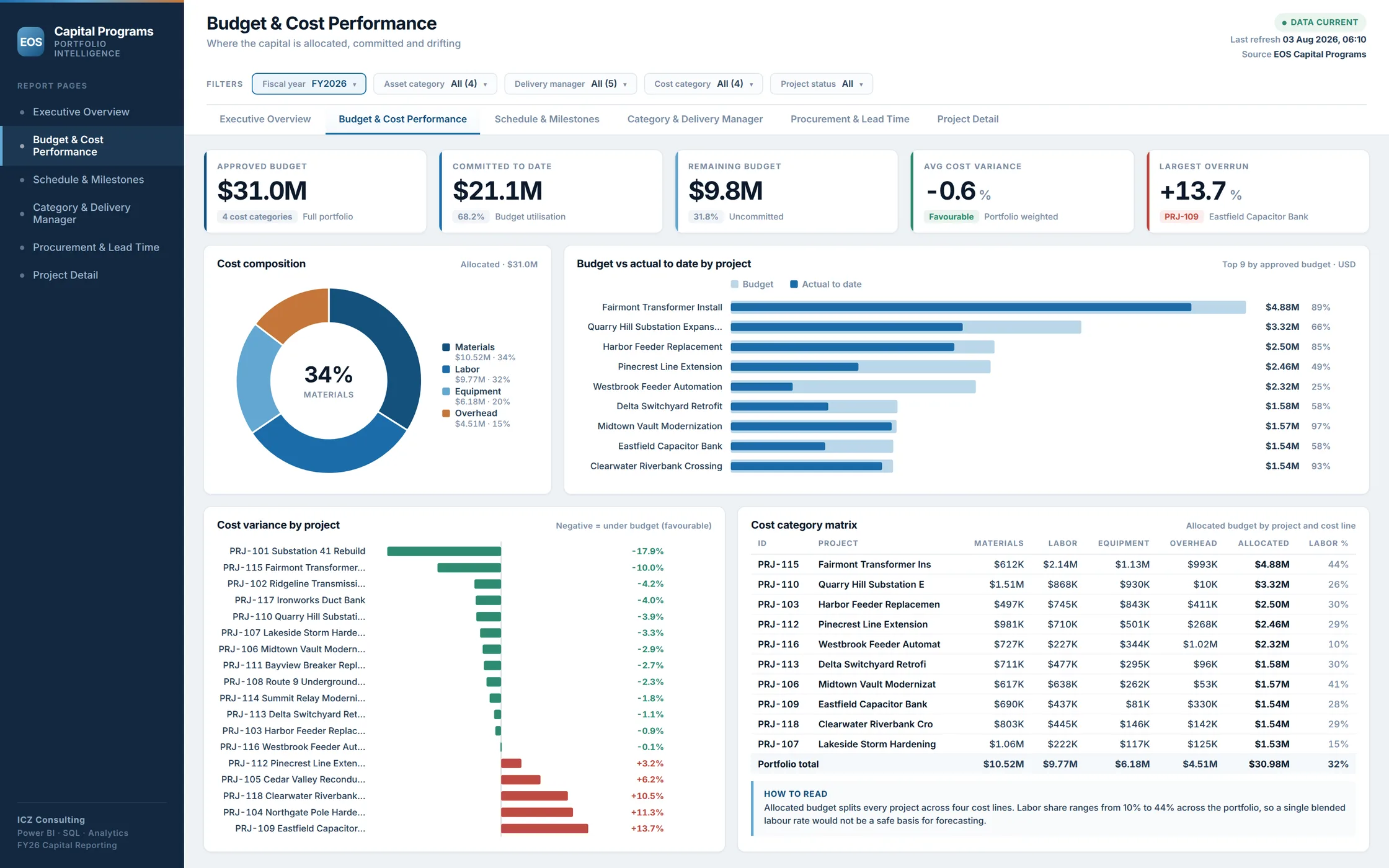The height and width of the screenshot is (868, 1389).
Task: Open the Fiscal year FY2026 filter
Action: coord(309,84)
